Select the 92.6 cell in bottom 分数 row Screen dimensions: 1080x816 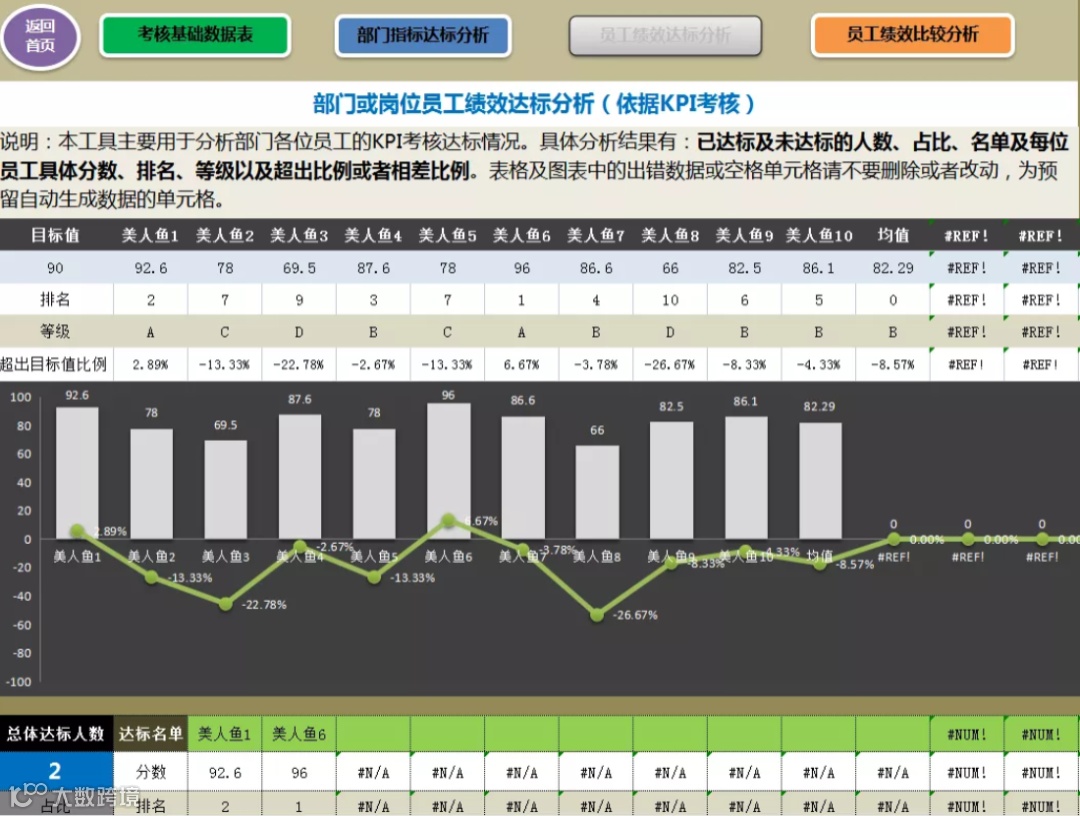click(x=225, y=772)
